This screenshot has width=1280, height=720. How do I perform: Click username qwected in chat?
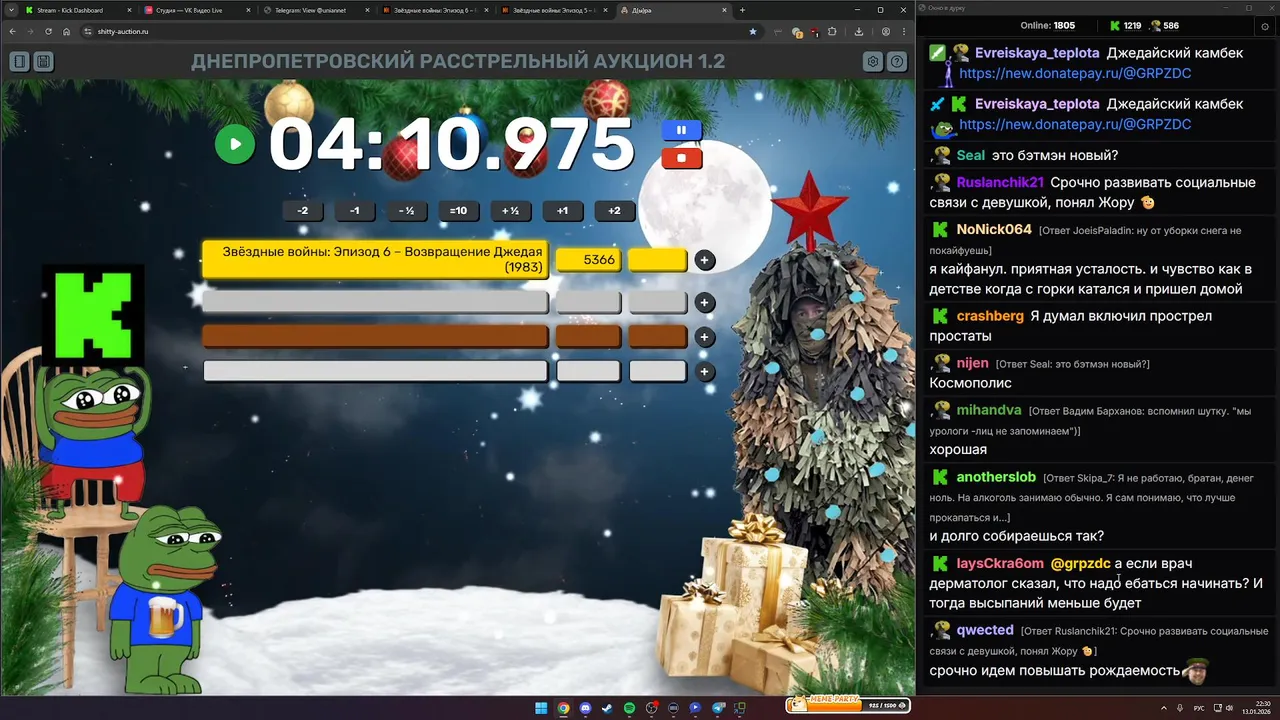tap(985, 630)
